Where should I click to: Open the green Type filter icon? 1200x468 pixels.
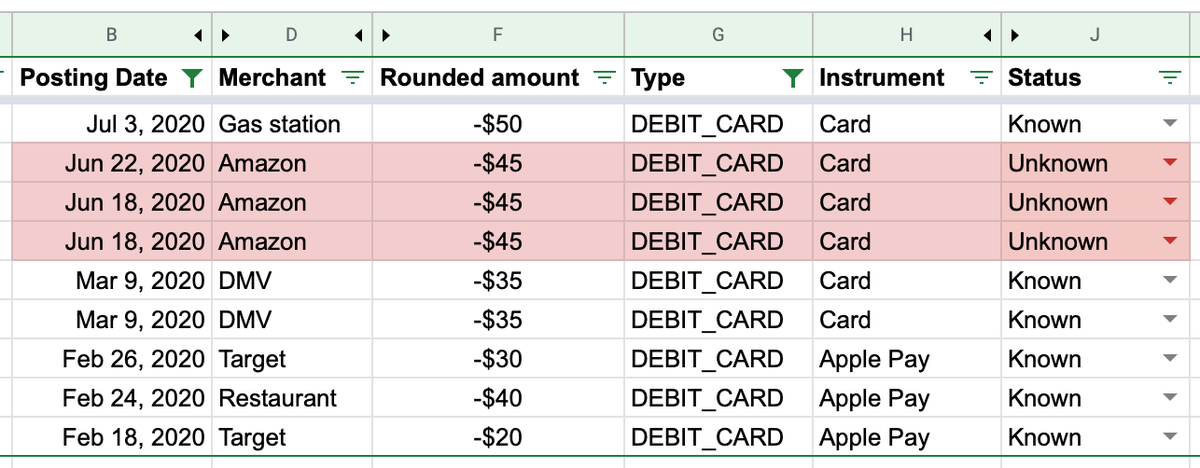793,78
